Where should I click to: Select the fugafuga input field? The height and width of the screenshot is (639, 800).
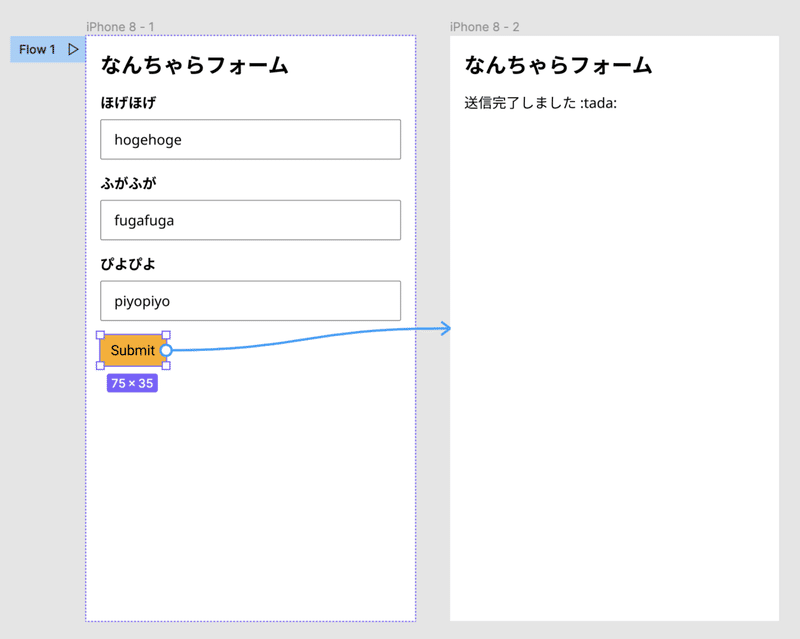point(250,220)
